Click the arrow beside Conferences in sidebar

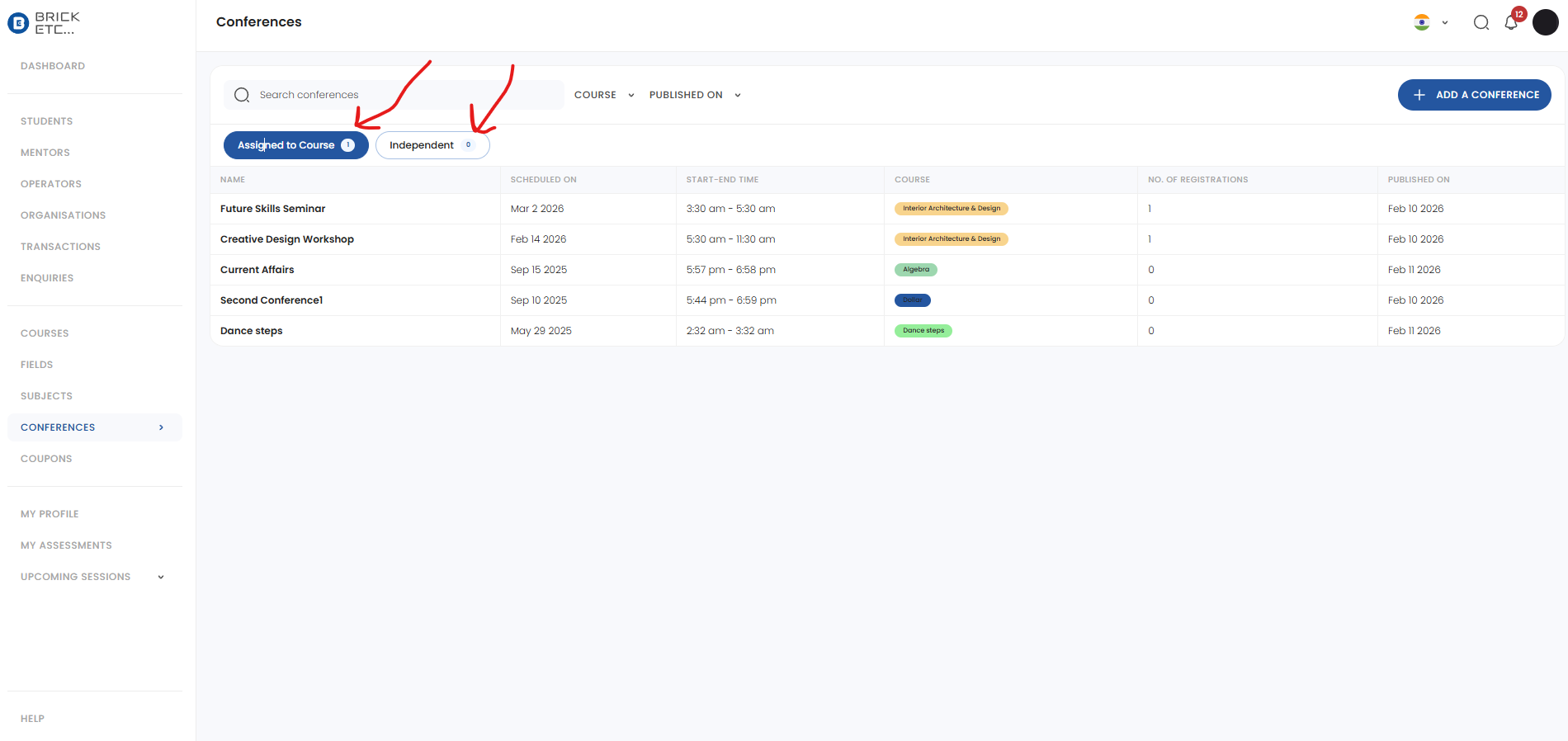(161, 427)
